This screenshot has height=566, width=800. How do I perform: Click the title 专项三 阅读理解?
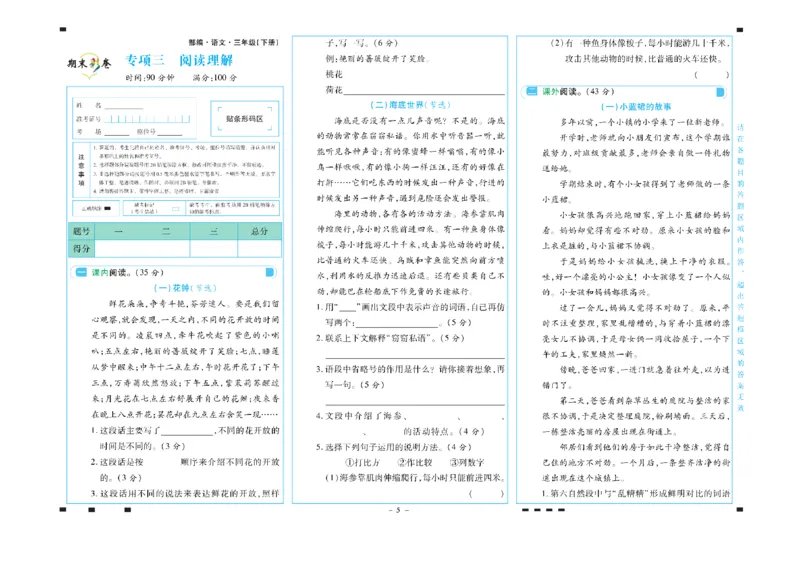[x=179, y=60]
